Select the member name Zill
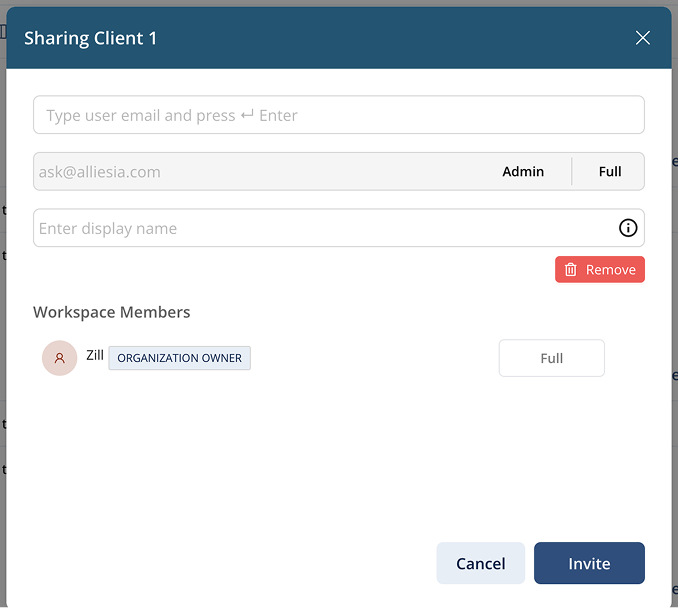Image resolution: width=678 pixels, height=608 pixels. click(95, 355)
